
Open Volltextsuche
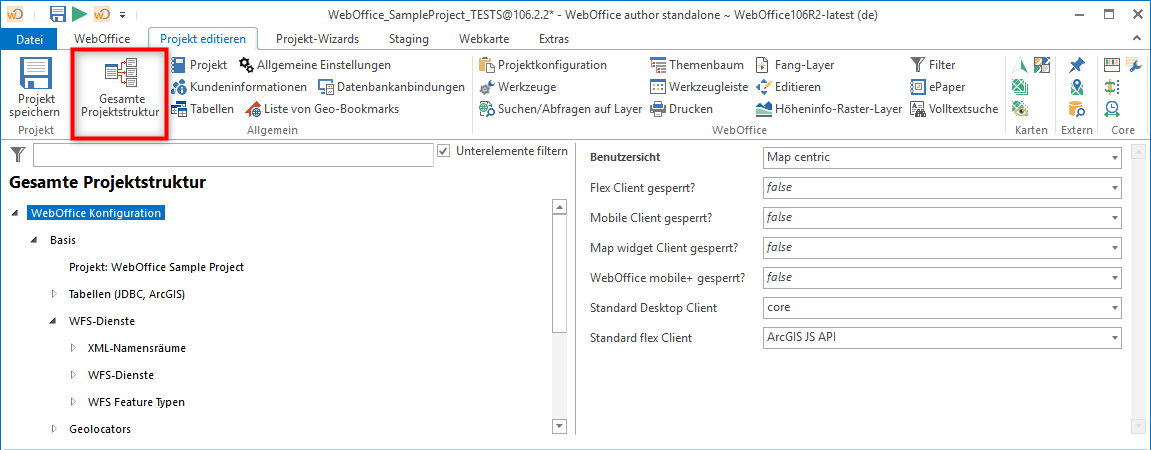click(954, 109)
